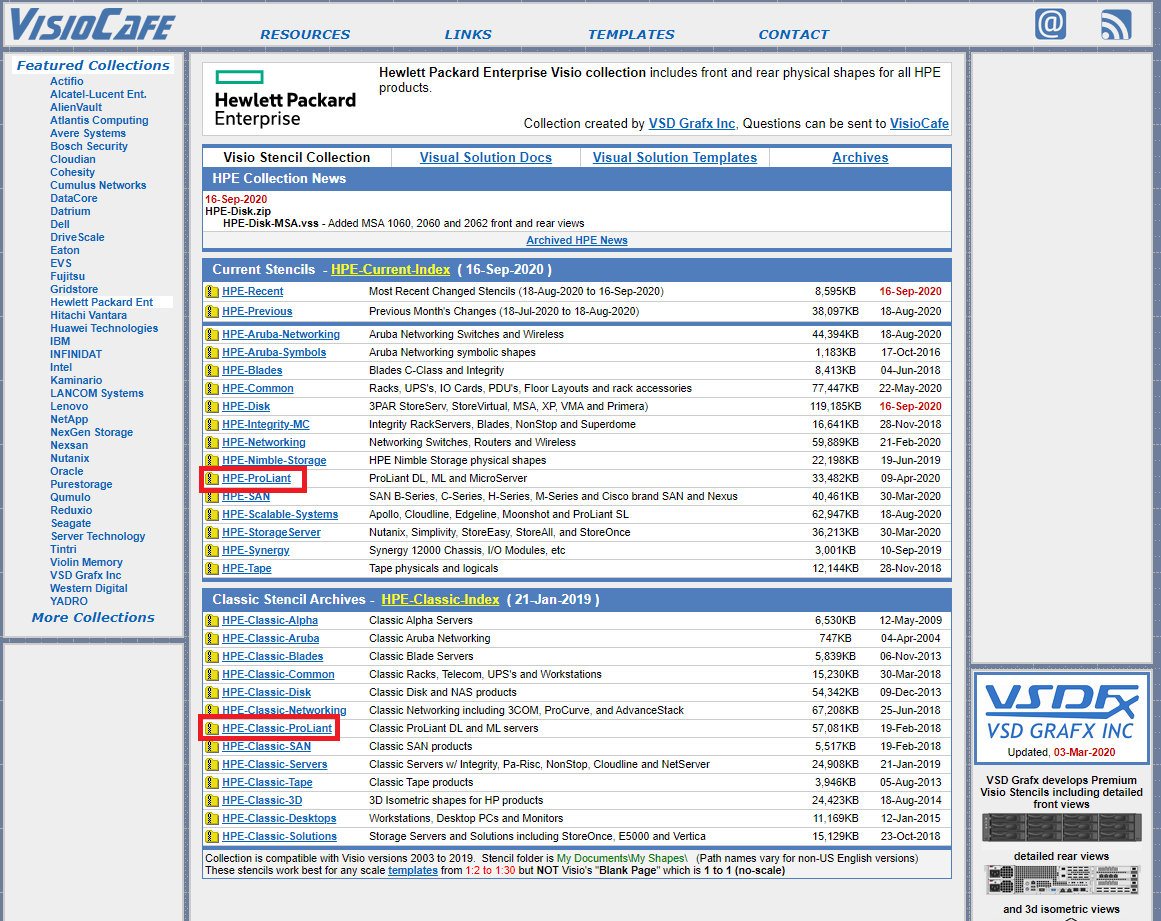Click the VisioCafe logo

click(x=93, y=24)
